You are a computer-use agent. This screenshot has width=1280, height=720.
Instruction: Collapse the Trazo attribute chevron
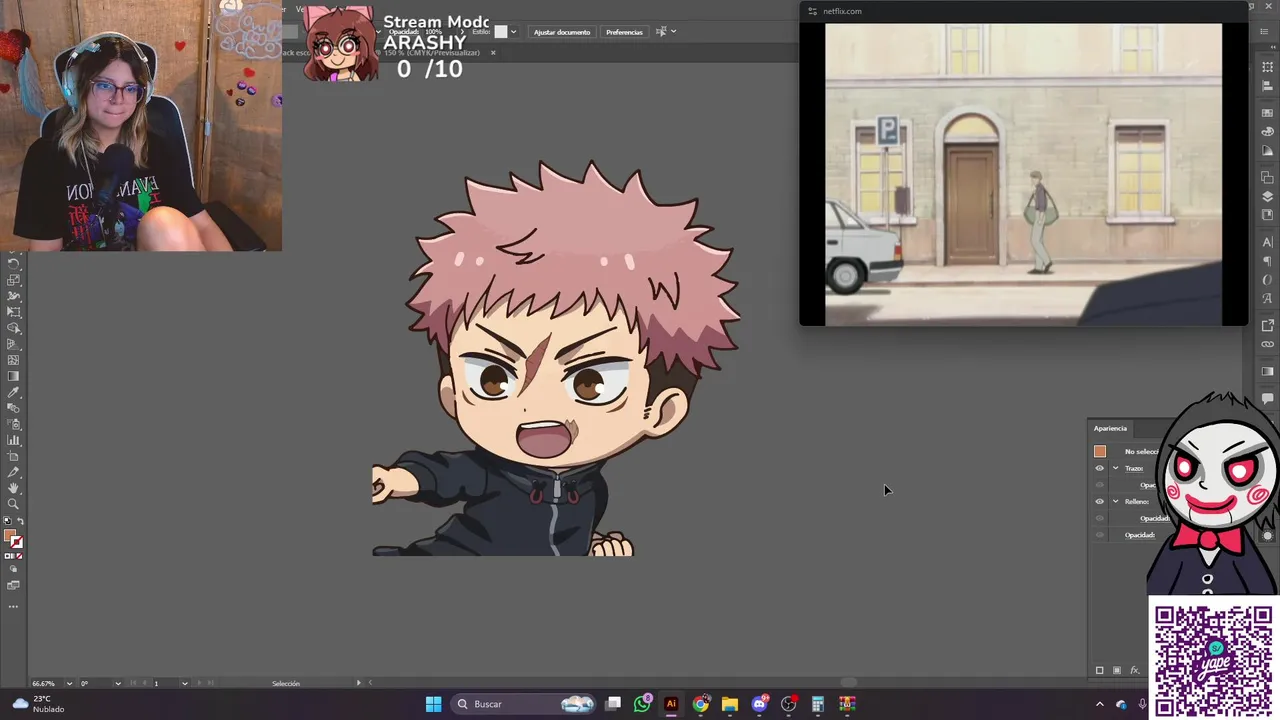[x=1116, y=468]
